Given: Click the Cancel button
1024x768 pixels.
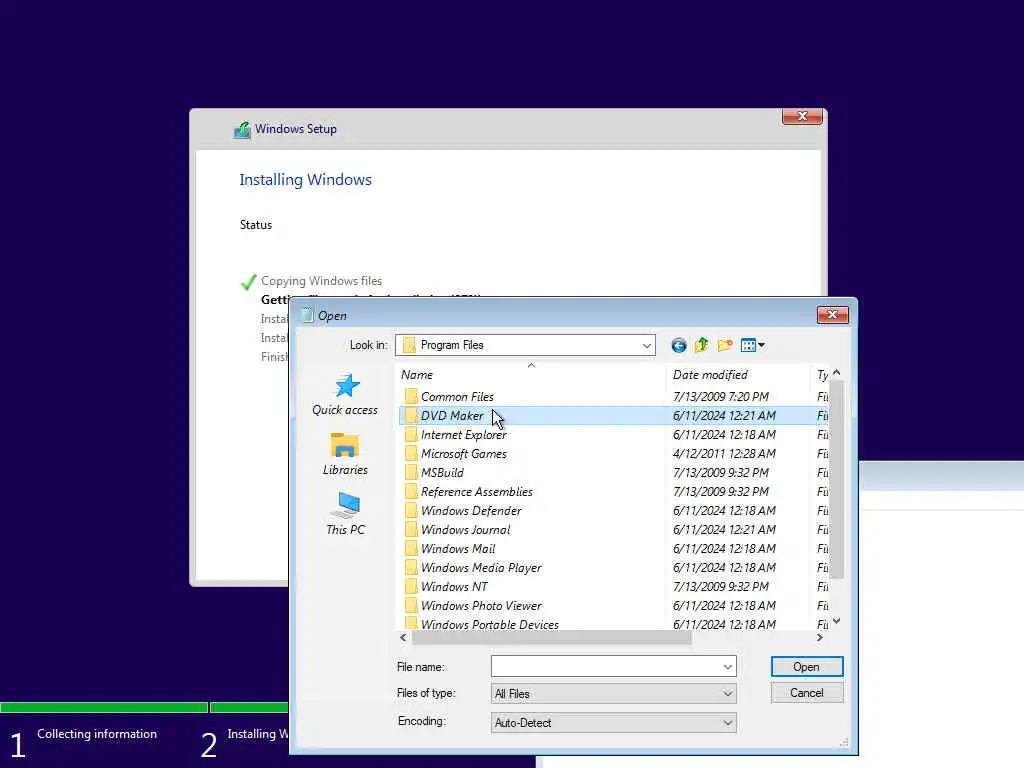Looking at the screenshot, I should point(807,693).
